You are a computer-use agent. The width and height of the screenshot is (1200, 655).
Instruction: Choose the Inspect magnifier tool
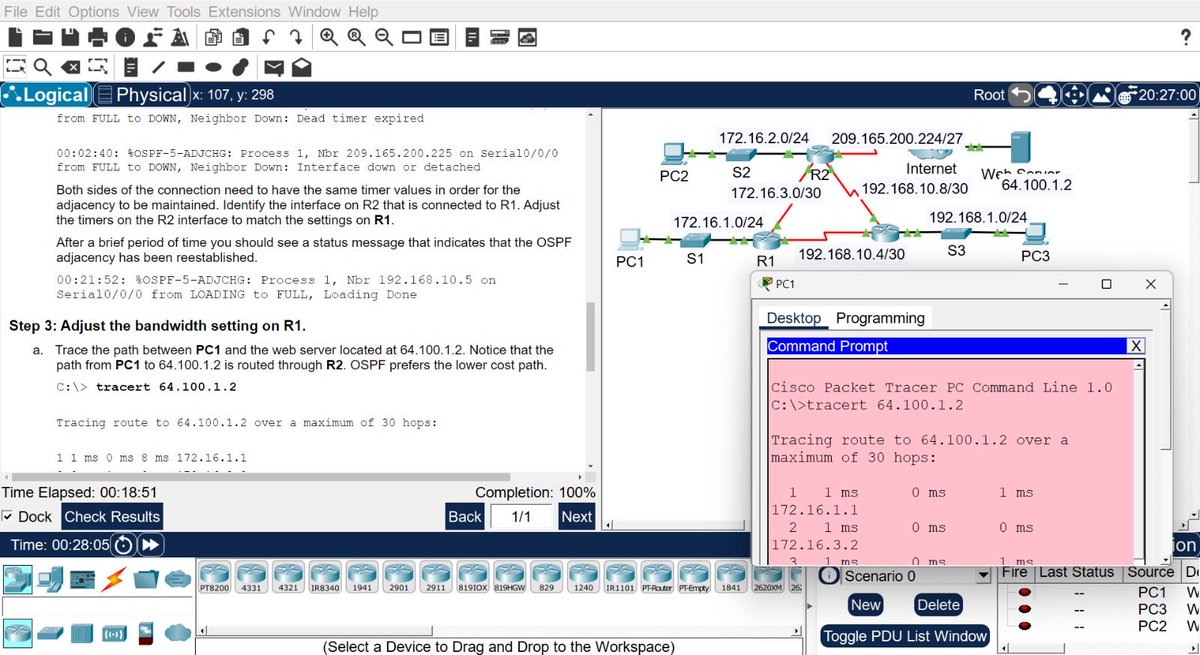(x=43, y=67)
